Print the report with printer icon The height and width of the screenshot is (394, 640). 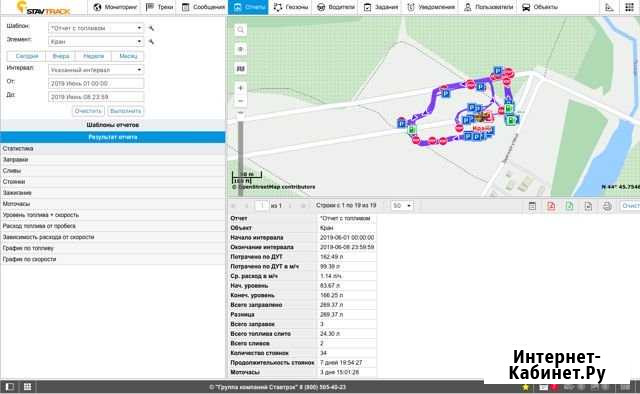(607, 206)
